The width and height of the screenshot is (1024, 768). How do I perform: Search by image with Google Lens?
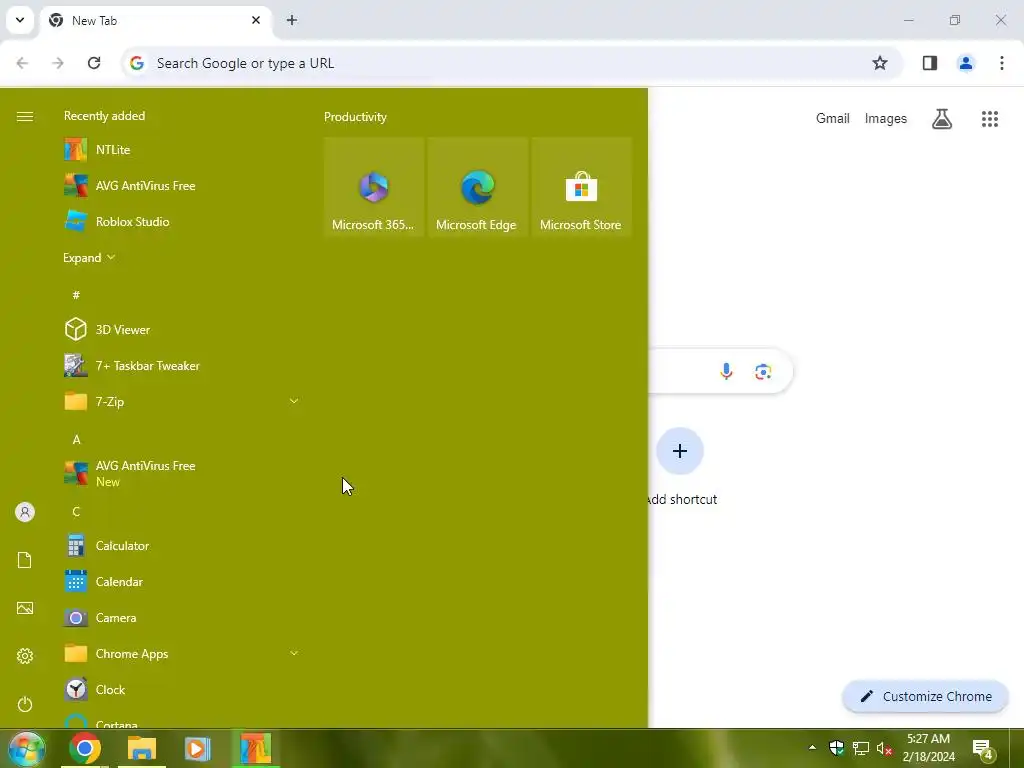coord(763,372)
